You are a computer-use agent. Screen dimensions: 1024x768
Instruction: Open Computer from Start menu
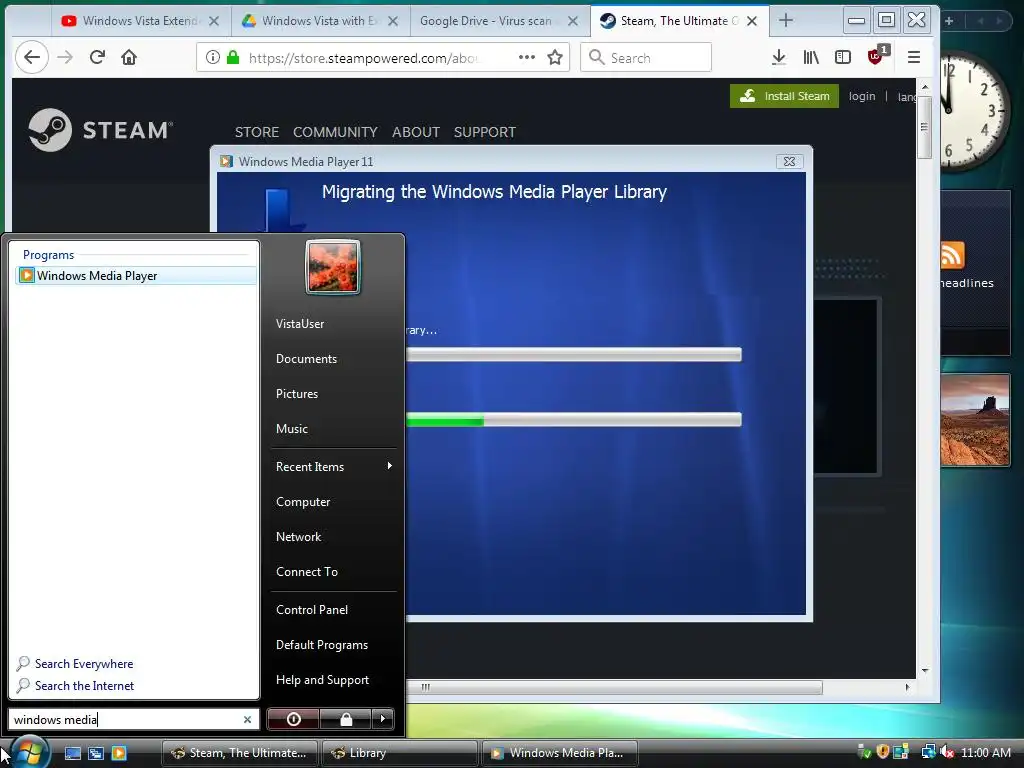(x=303, y=502)
